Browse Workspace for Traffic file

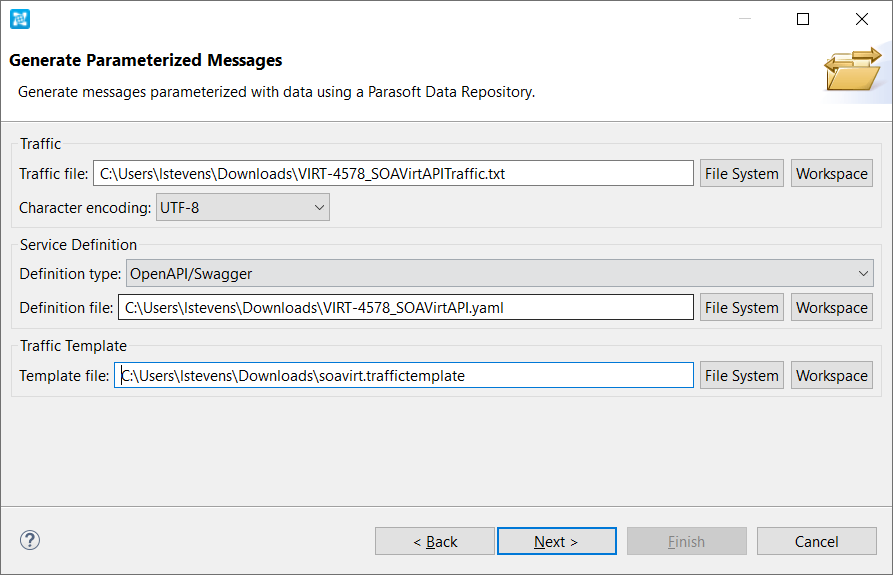click(831, 174)
